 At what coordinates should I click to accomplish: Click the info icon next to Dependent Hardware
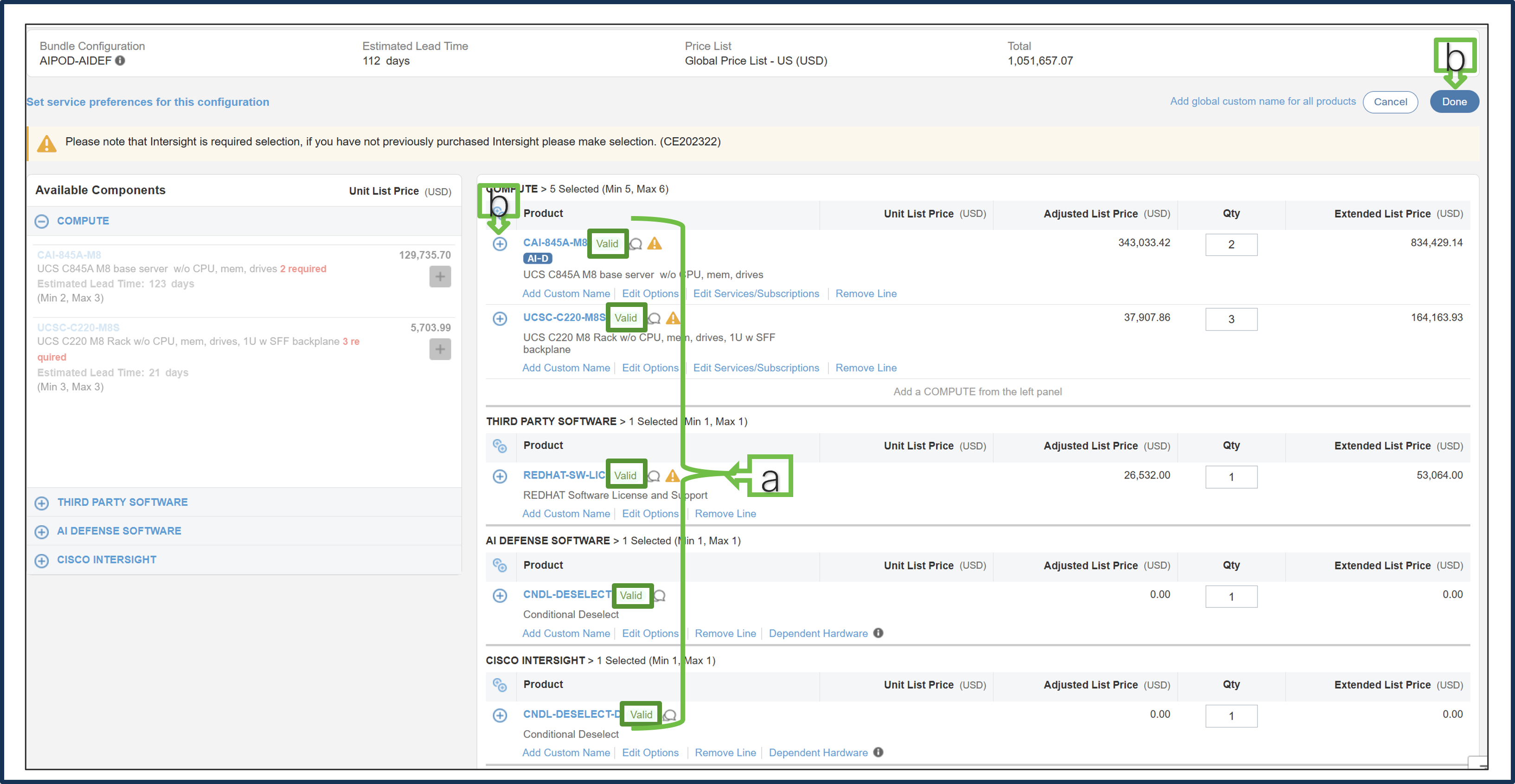point(878,633)
